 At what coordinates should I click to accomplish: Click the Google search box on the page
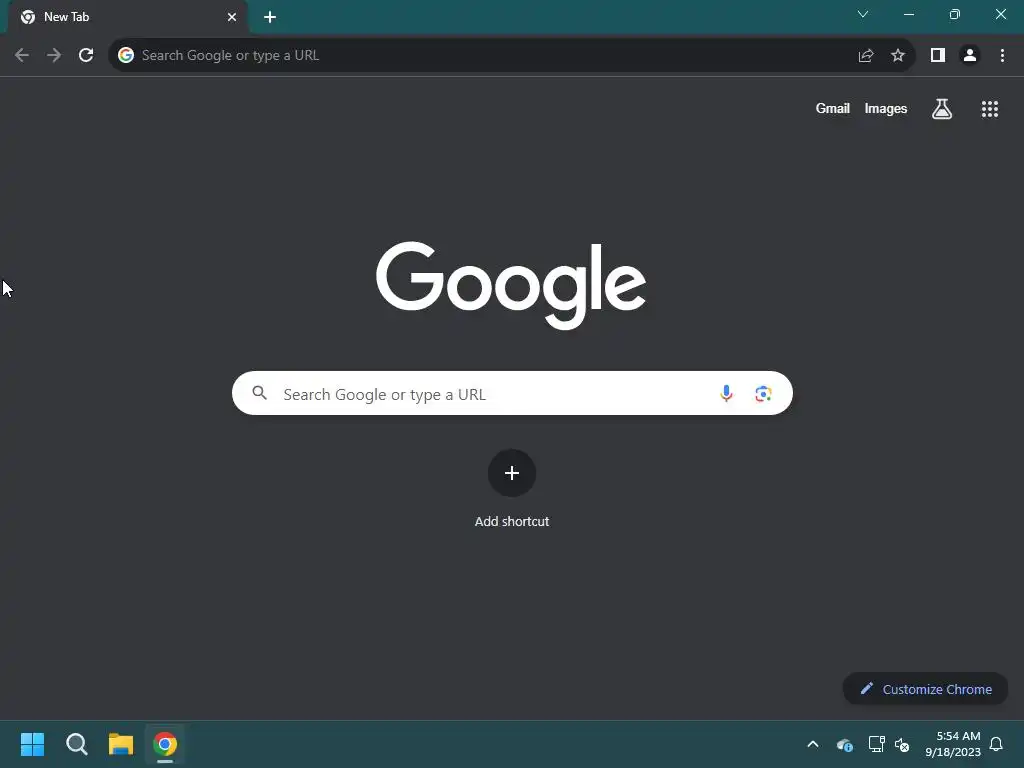pos(512,393)
